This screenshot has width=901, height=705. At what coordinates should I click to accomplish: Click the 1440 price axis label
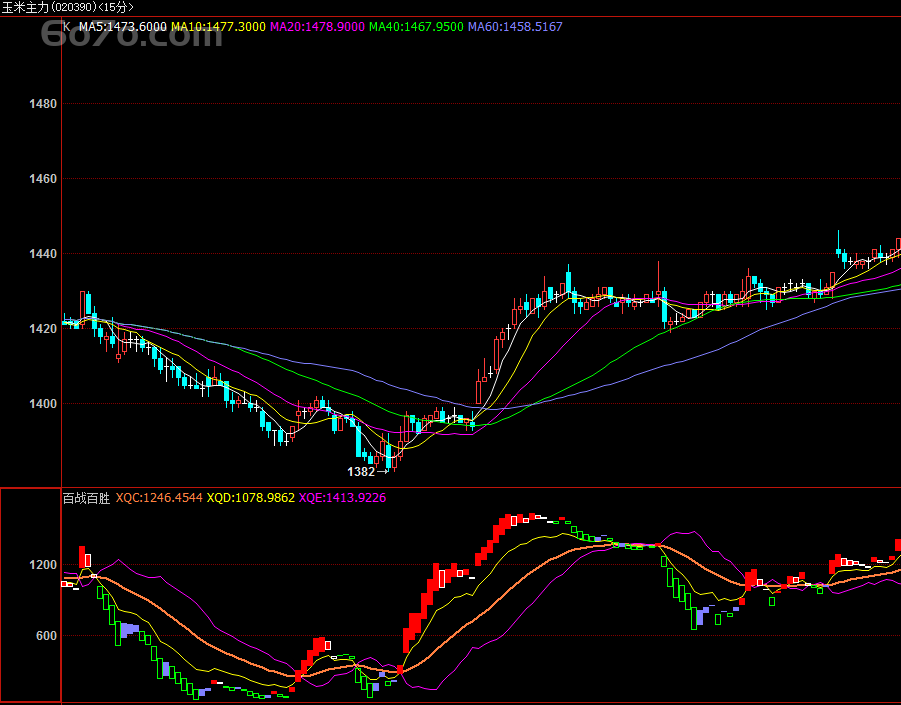(x=43, y=254)
